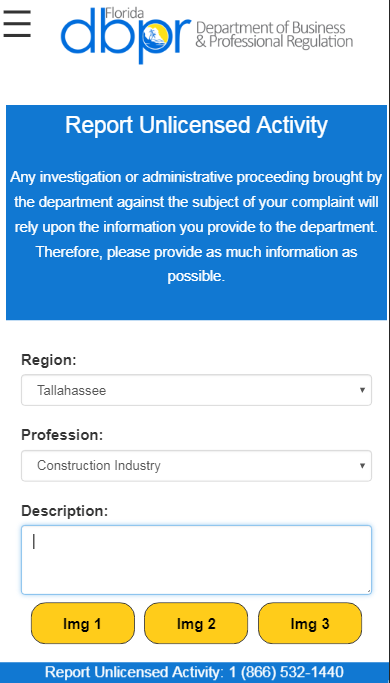Click the Profession dropdown arrow

(362, 466)
